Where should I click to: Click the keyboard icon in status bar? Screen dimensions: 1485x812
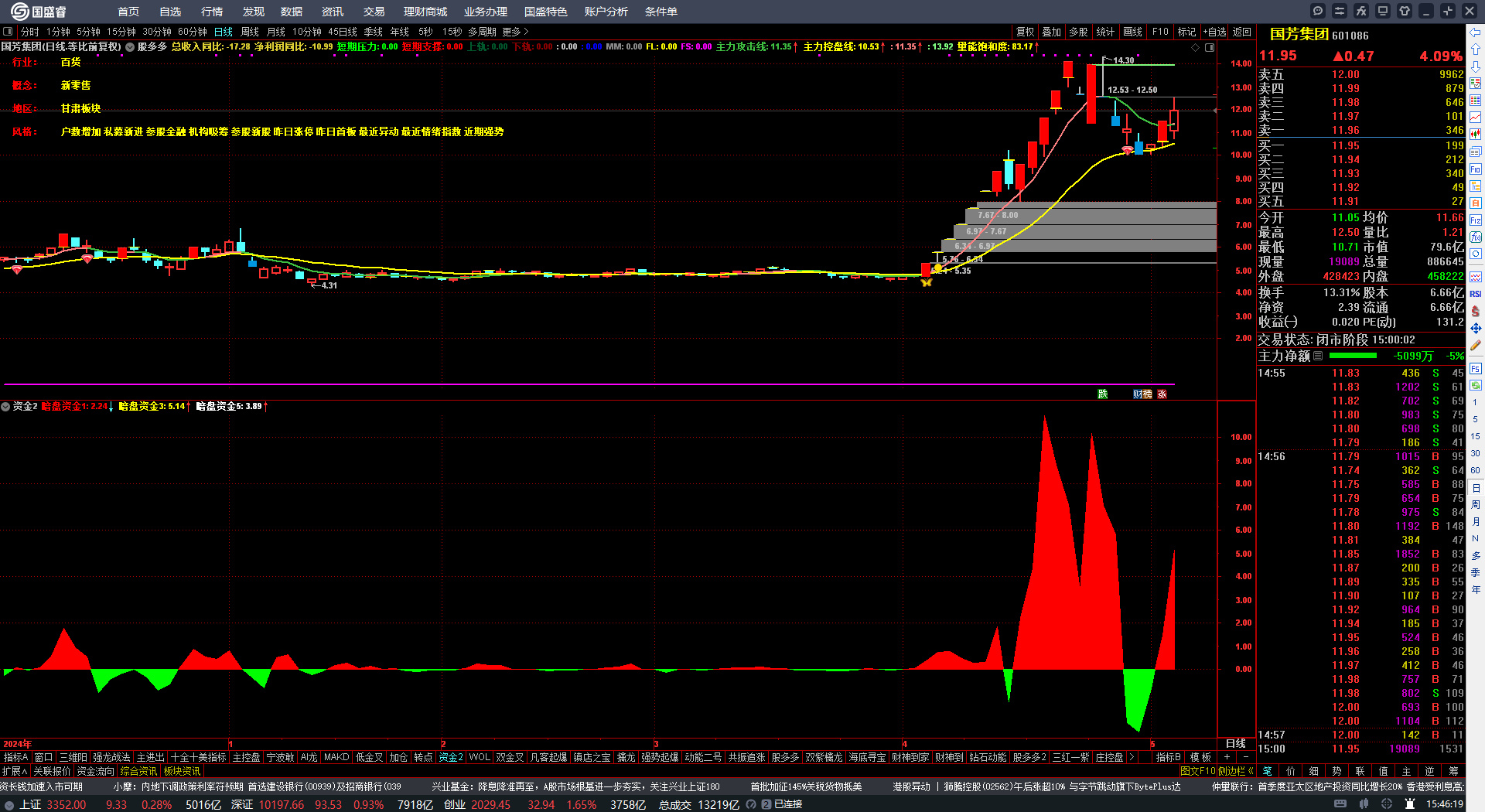coord(1340,804)
